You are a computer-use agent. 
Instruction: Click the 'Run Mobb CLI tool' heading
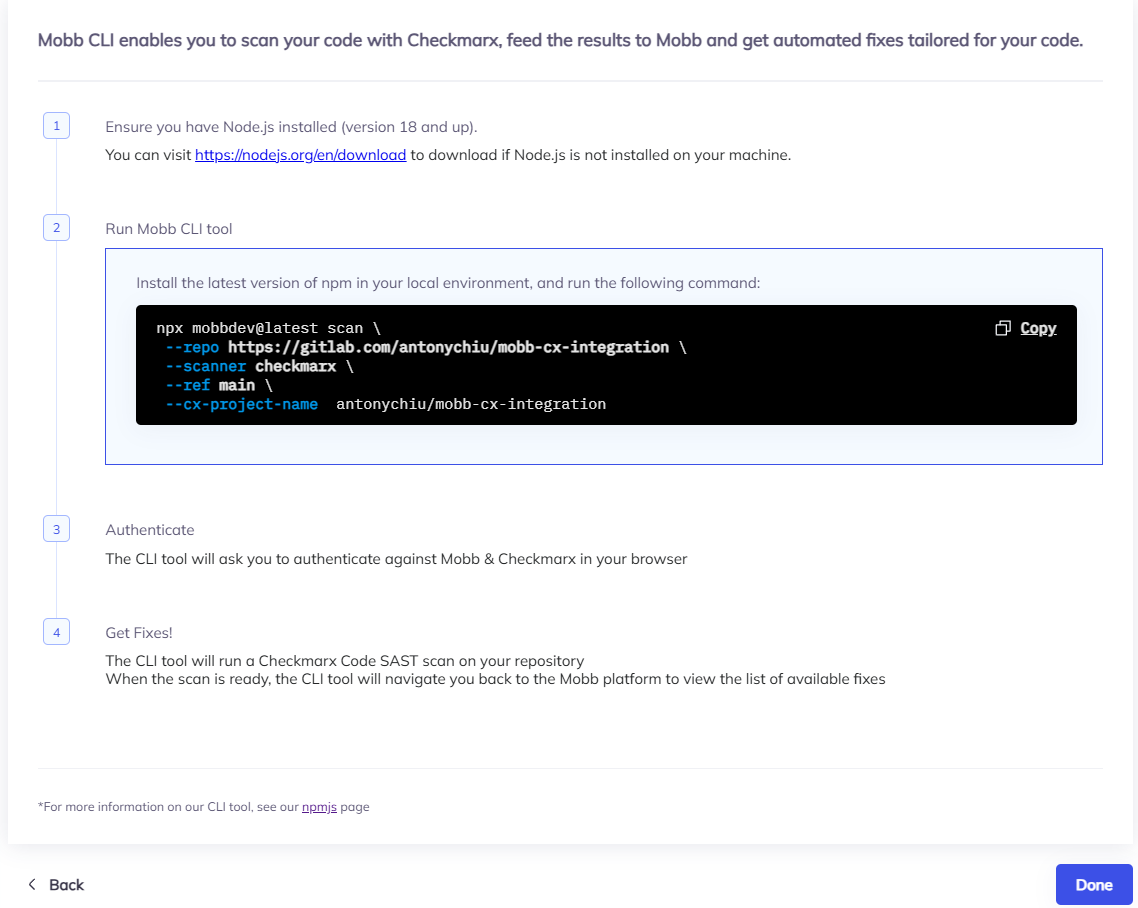click(x=169, y=229)
